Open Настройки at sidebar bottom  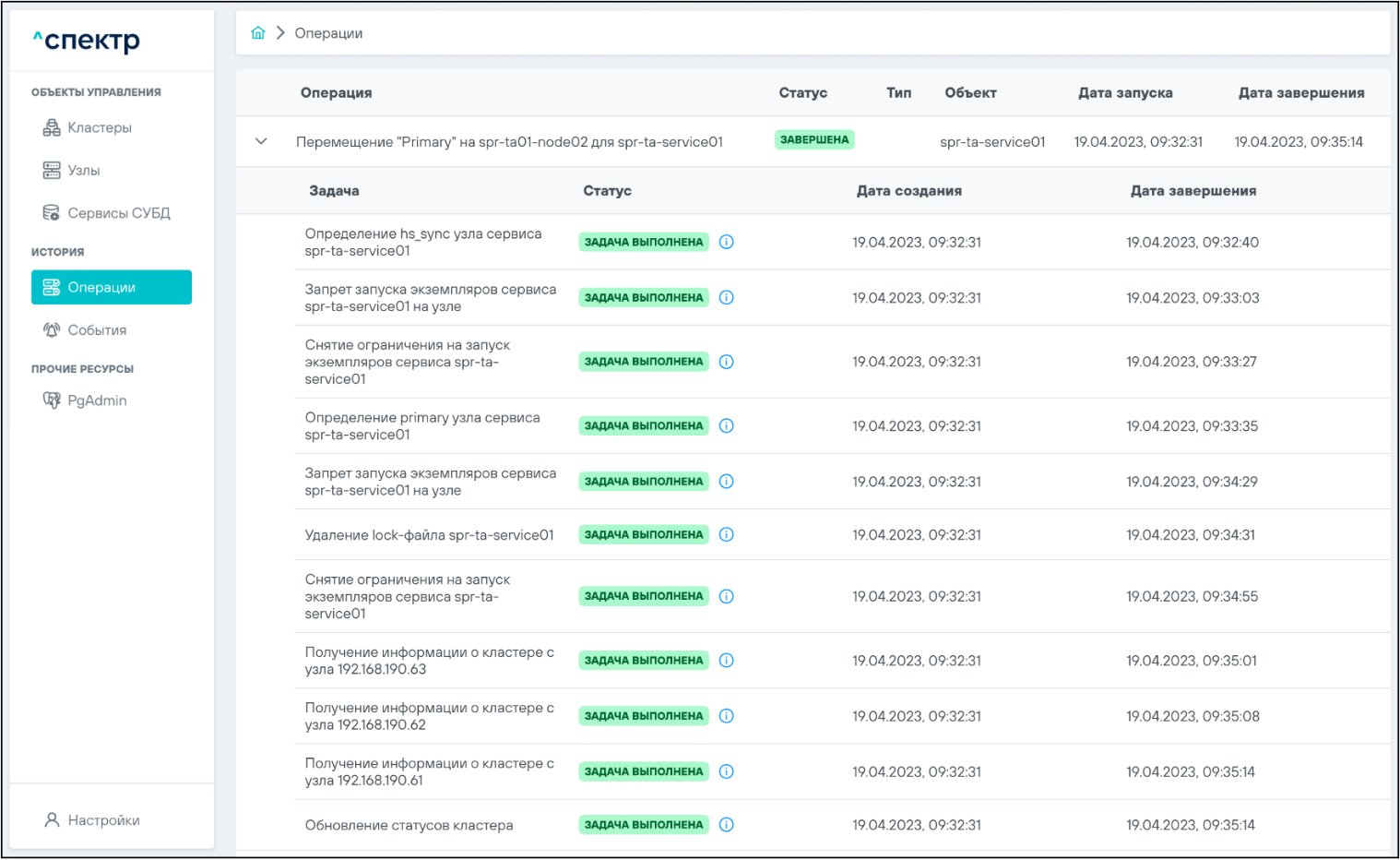(x=103, y=820)
